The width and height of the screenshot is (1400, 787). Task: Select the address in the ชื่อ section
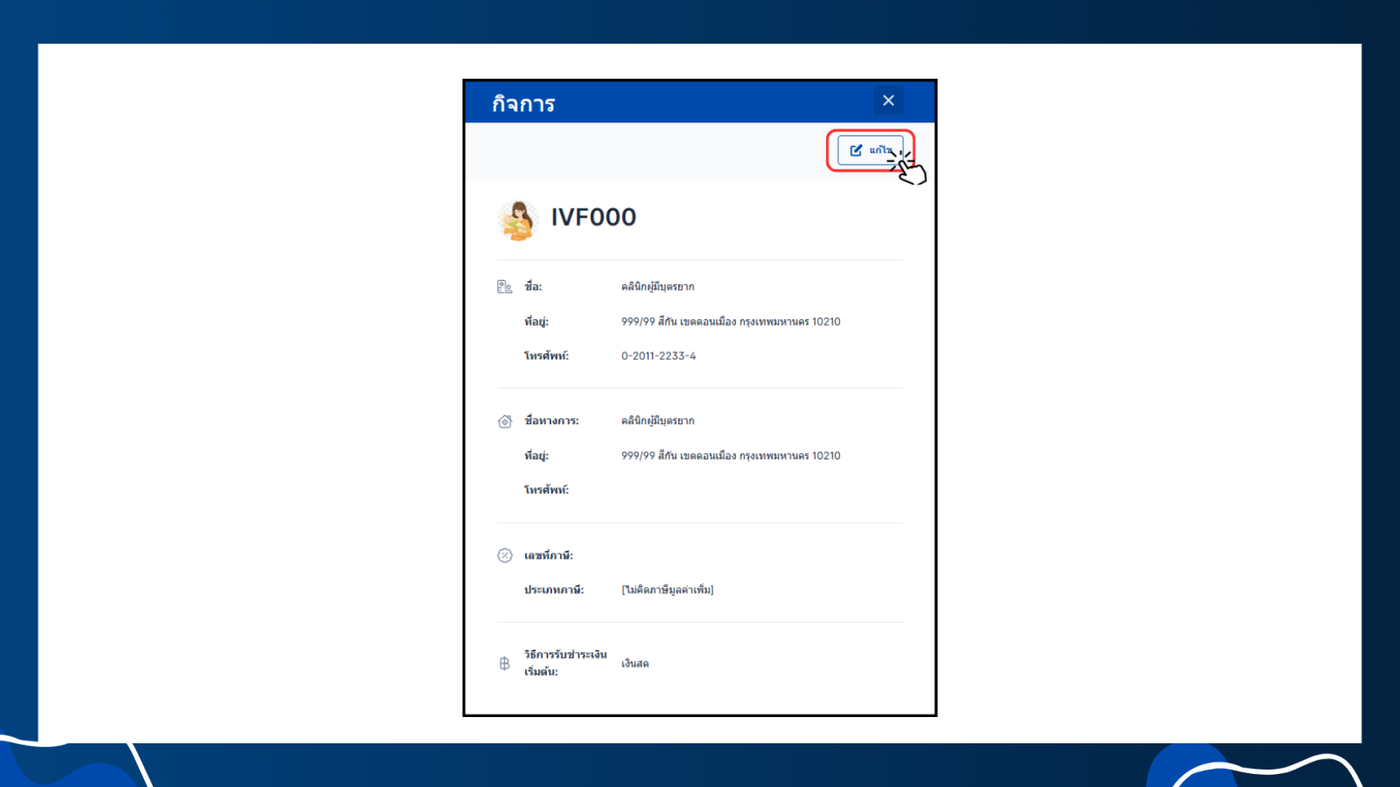coord(731,322)
